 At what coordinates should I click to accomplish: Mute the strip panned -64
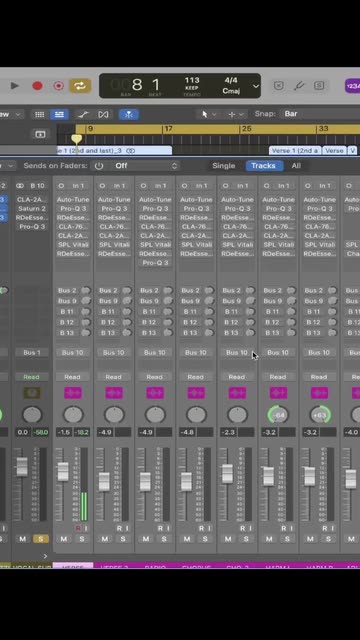(269, 539)
